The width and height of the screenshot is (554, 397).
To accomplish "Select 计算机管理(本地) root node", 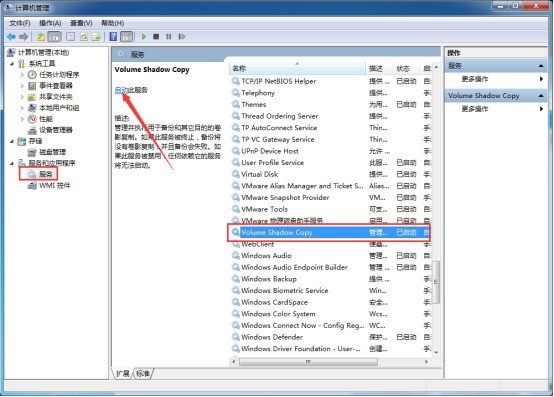I will tap(38, 53).
